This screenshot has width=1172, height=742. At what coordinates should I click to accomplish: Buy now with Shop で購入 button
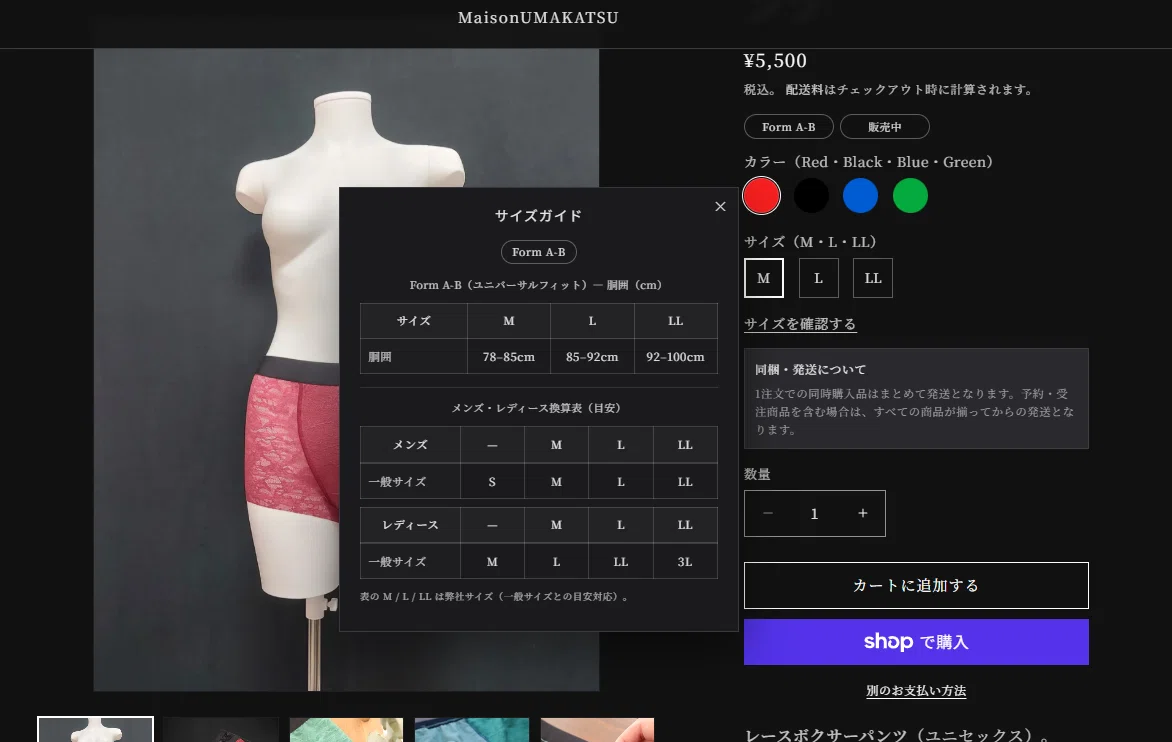916,642
